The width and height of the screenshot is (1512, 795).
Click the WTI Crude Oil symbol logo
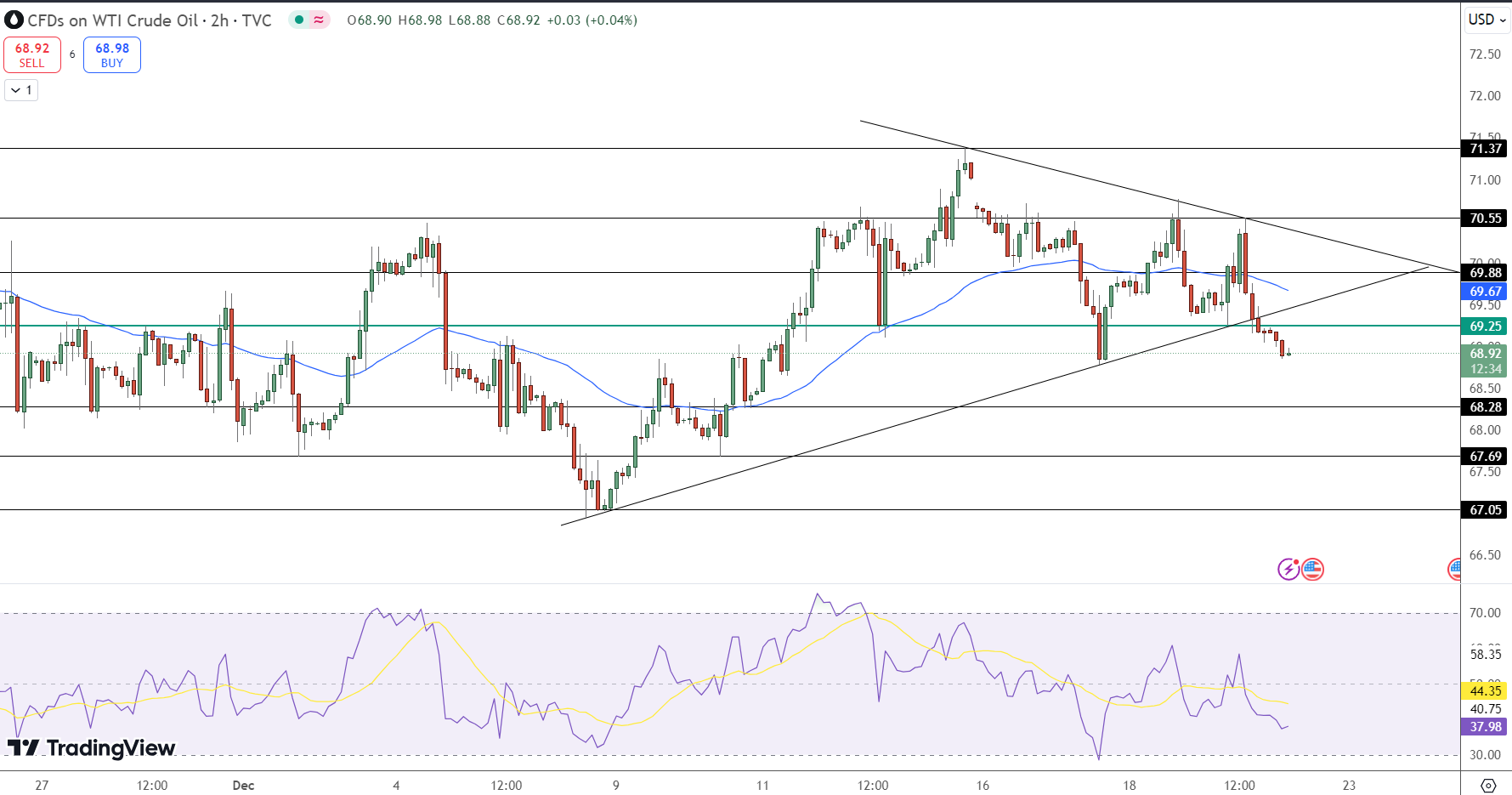pos(14,20)
